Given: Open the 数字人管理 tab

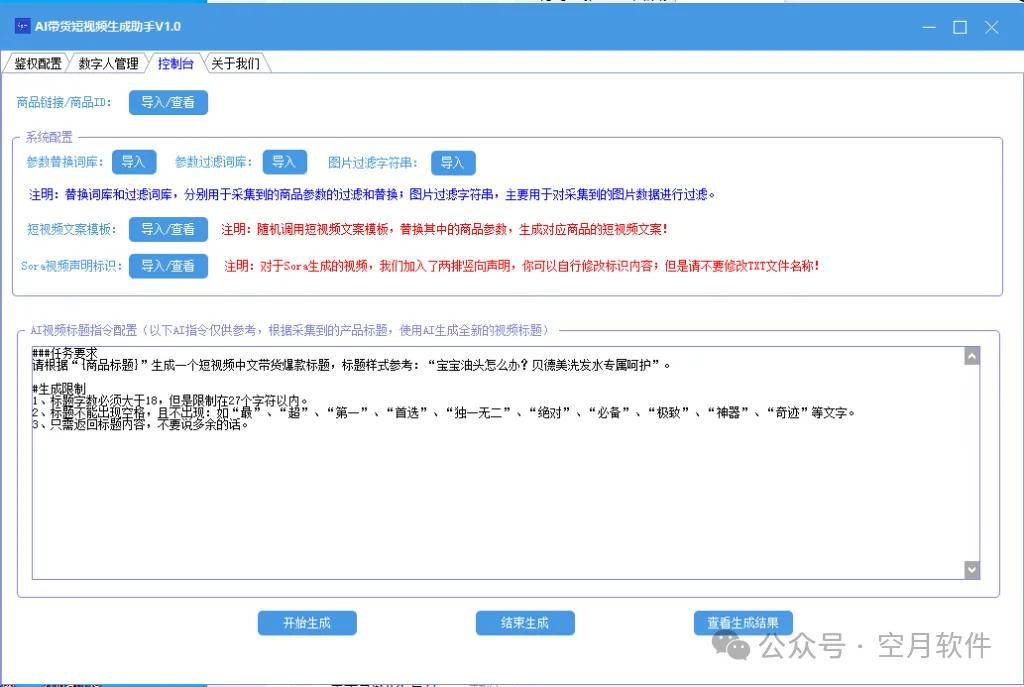Looking at the screenshot, I should [108, 64].
